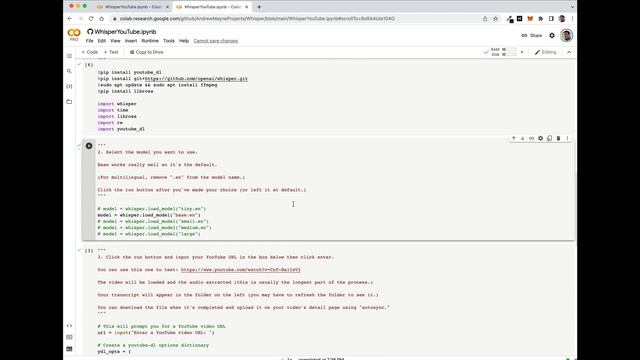Go to the browser home page
The image size is (640, 360).
click(102, 18)
